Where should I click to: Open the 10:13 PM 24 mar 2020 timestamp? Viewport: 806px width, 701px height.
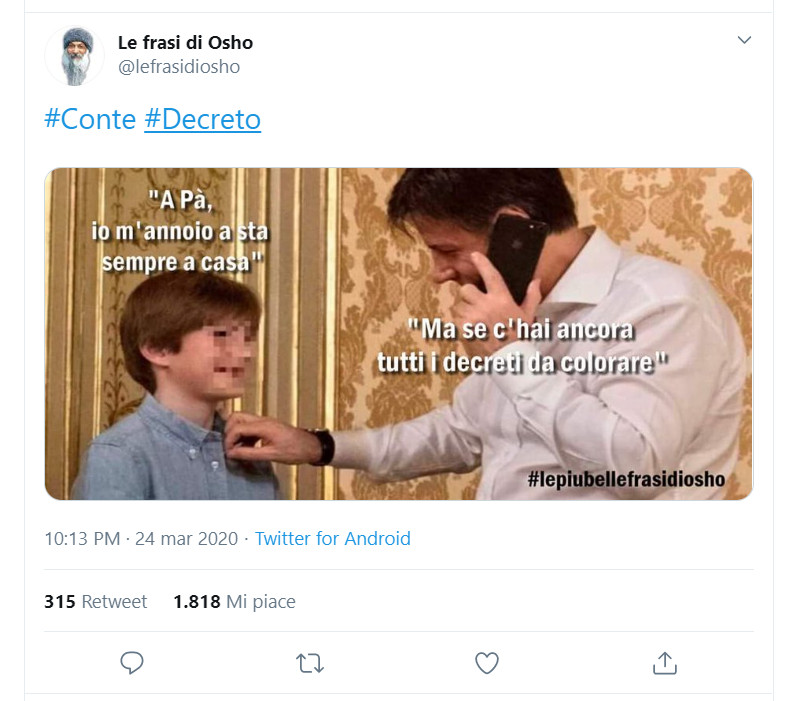(141, 538)
